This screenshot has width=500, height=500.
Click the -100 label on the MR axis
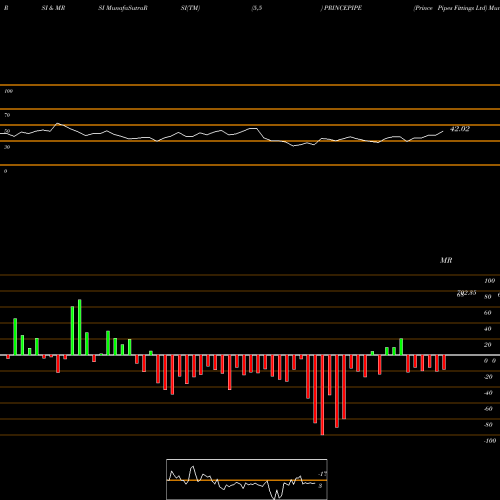tap(490, 441)
